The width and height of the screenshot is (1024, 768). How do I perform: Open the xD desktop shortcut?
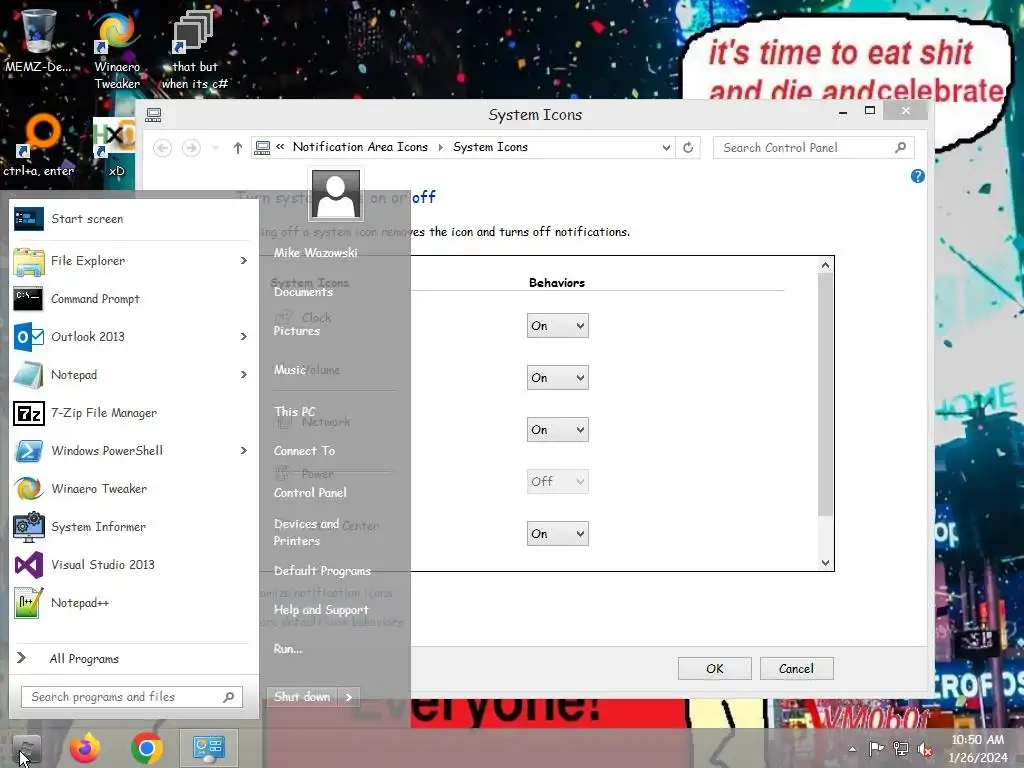coord(115,148)
